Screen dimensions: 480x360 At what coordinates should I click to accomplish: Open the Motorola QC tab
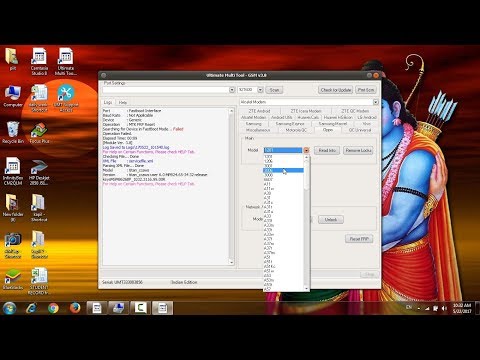296,130
